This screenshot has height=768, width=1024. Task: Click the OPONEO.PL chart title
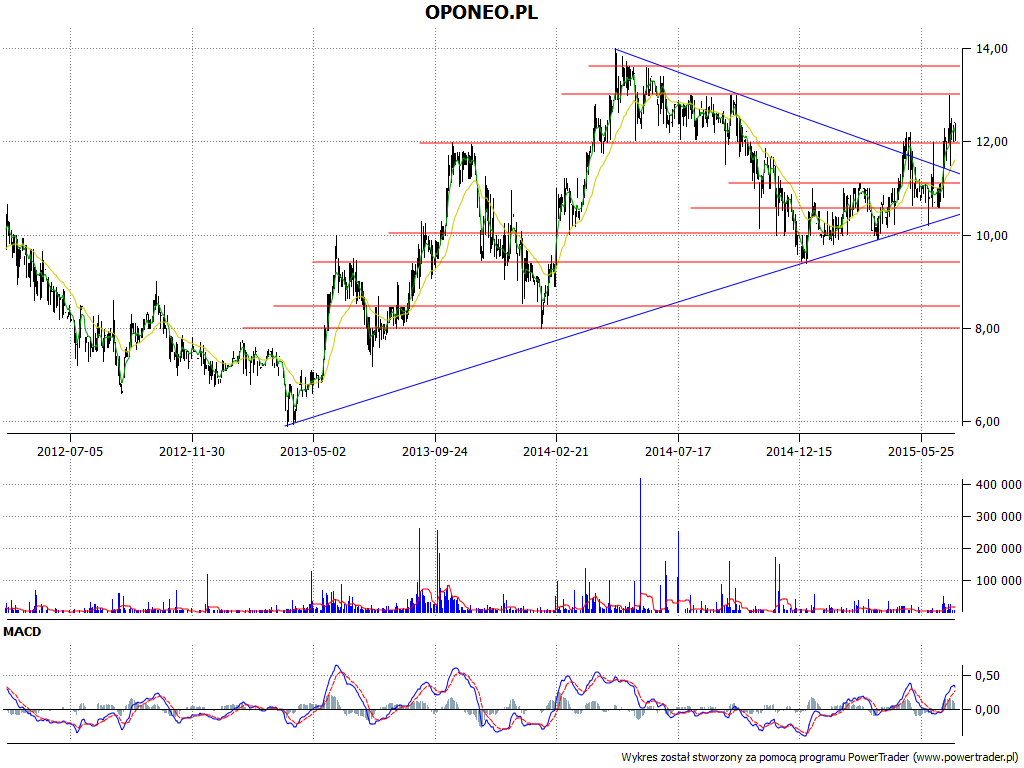[481, 12]
